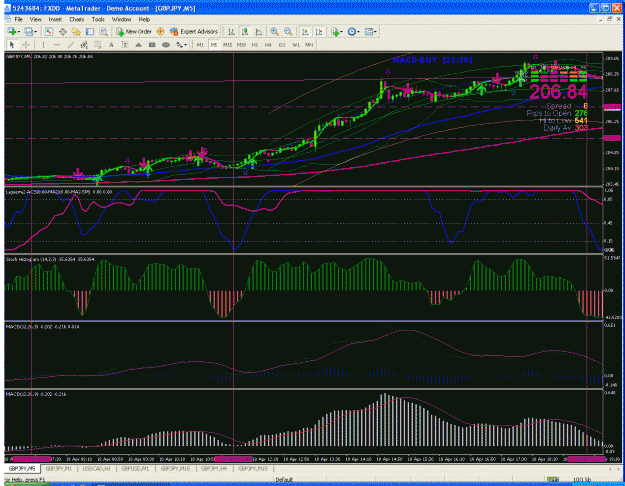Pick the horizontal line tool
Screen dimensions: 625x486
coord(57,45)
